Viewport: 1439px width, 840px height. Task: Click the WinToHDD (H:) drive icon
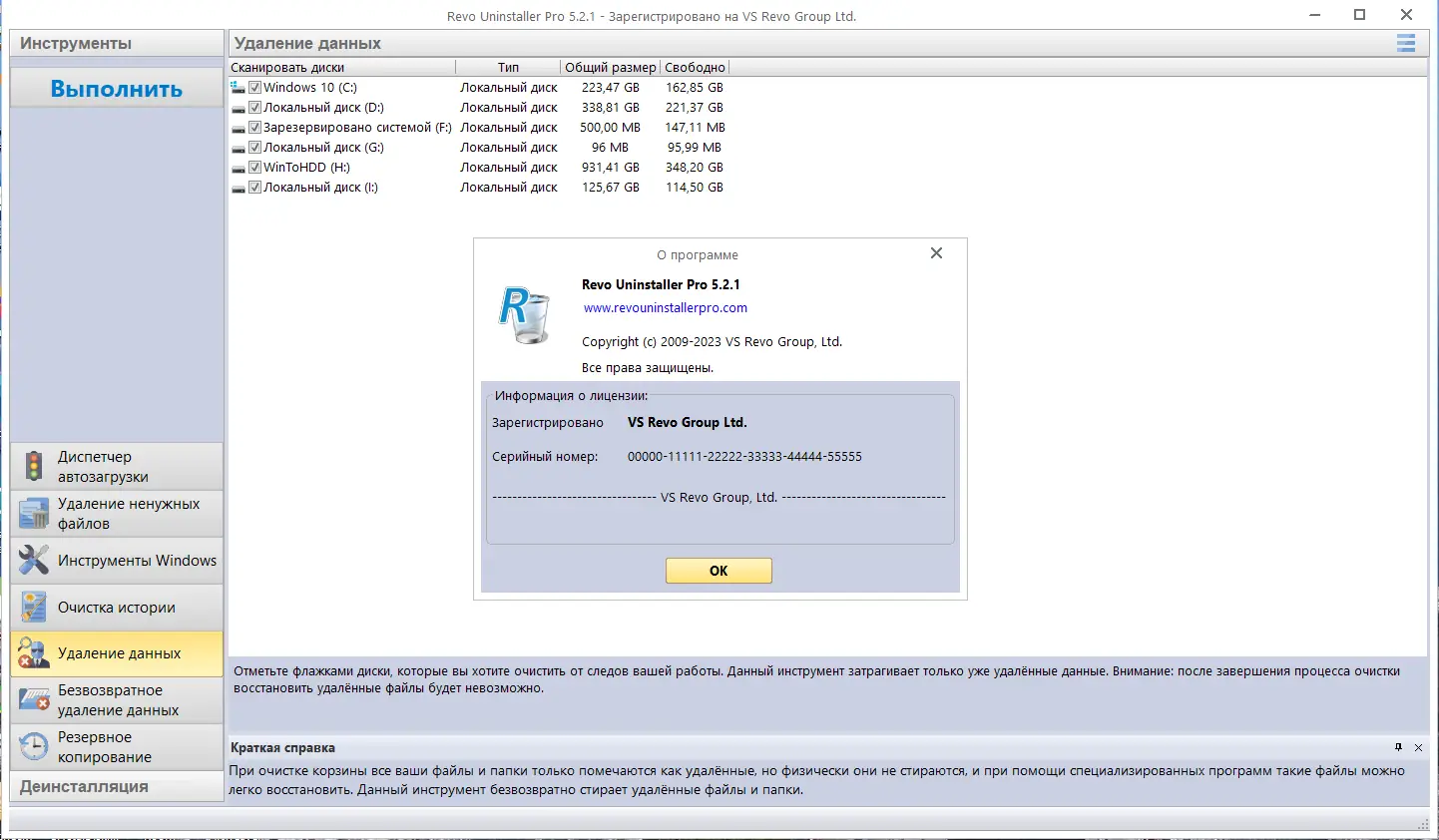[x=239, y=168]
